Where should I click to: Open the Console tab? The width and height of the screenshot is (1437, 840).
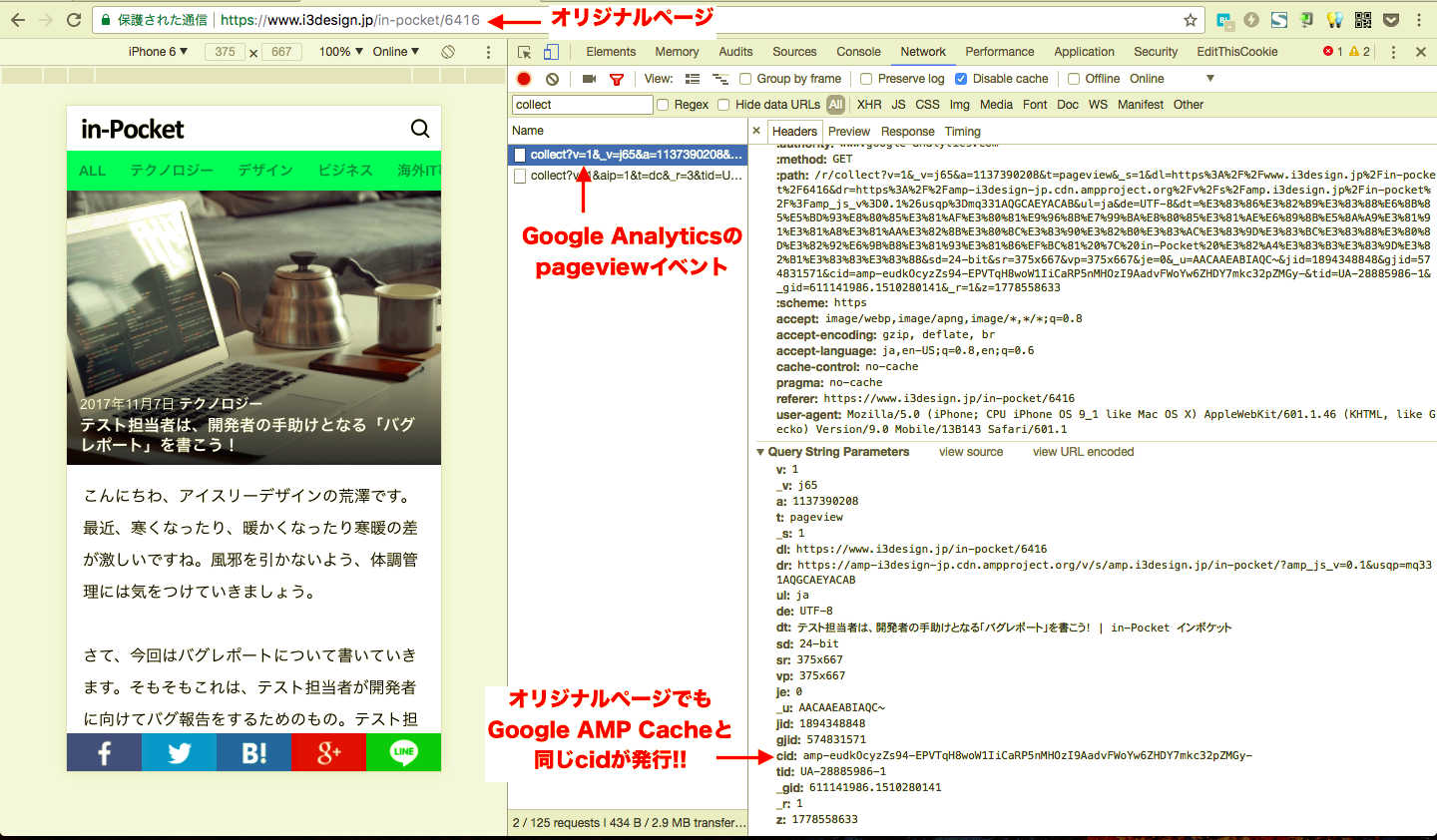click(x=858, y=52)
